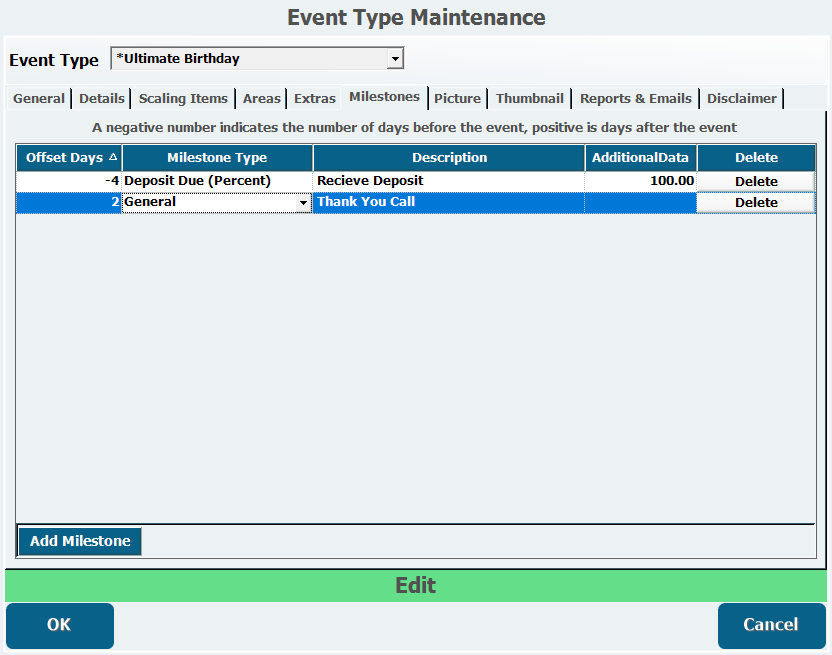
Task: Switch to the Picture tab
Action: (x=458, y=99)
